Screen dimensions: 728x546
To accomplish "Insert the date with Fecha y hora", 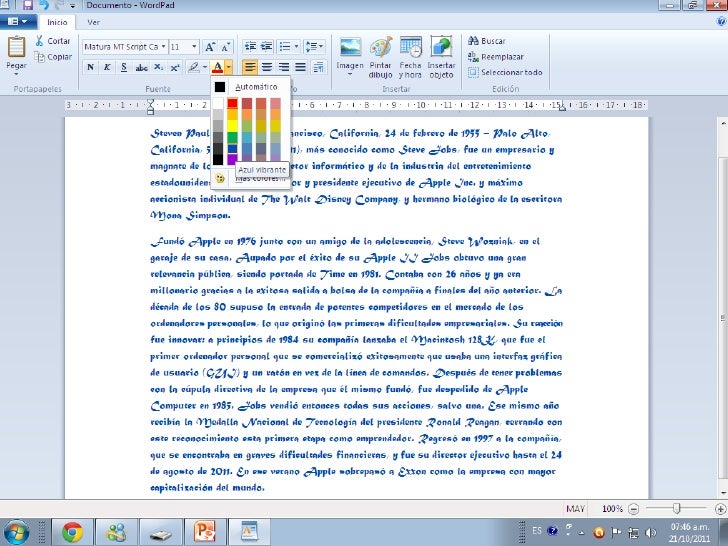I will tap(410, 57).
